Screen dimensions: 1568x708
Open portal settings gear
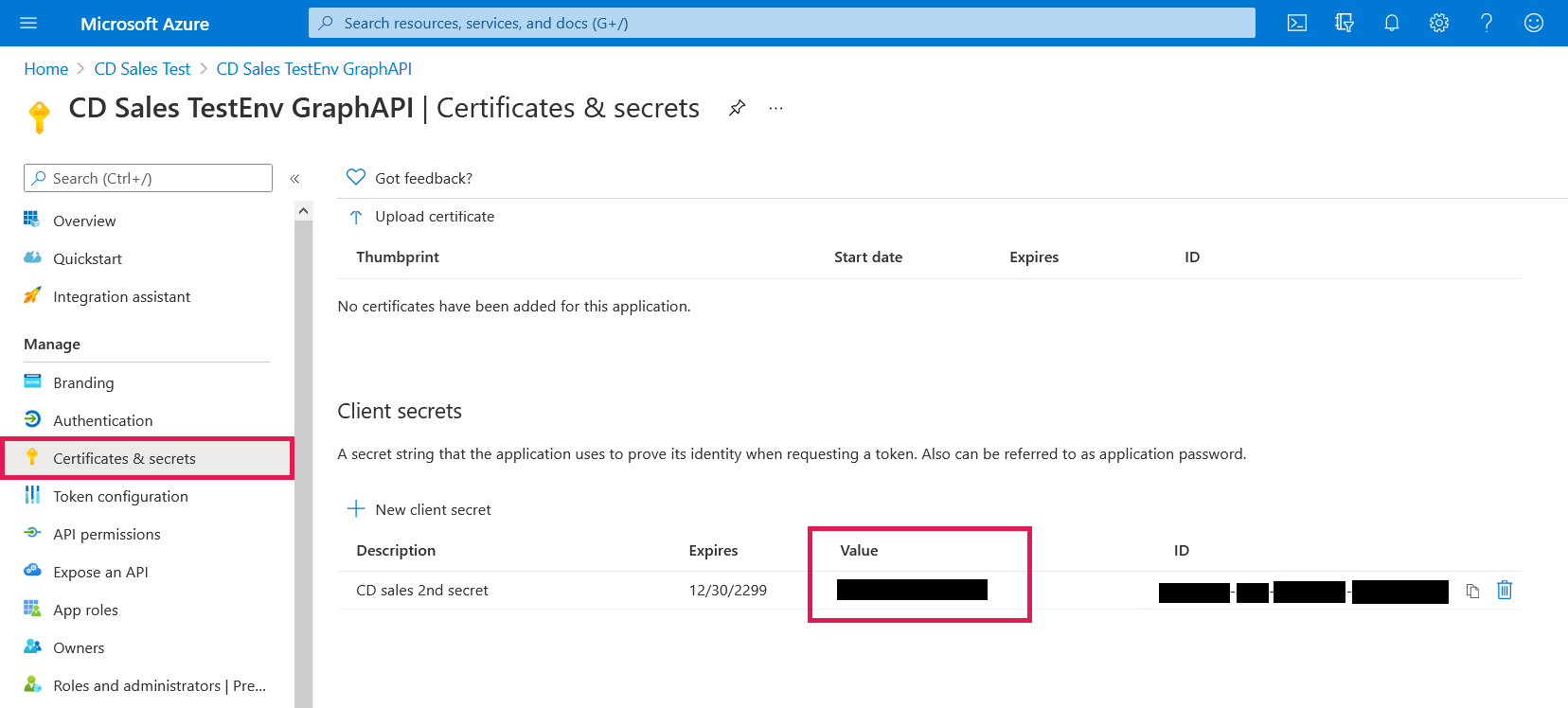pos(1439,23)
